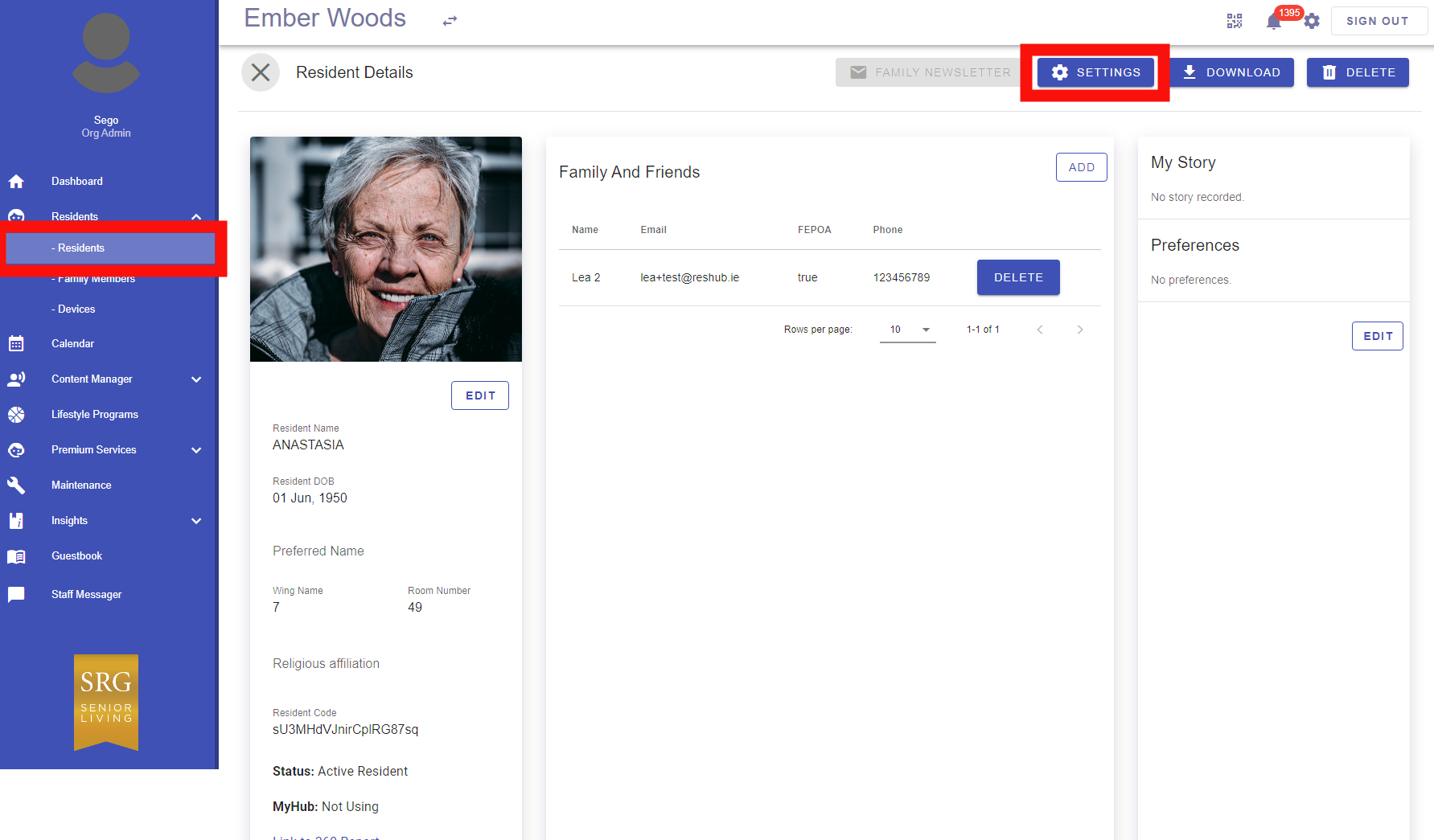Click the FEPOA column header

click(815, 230)
